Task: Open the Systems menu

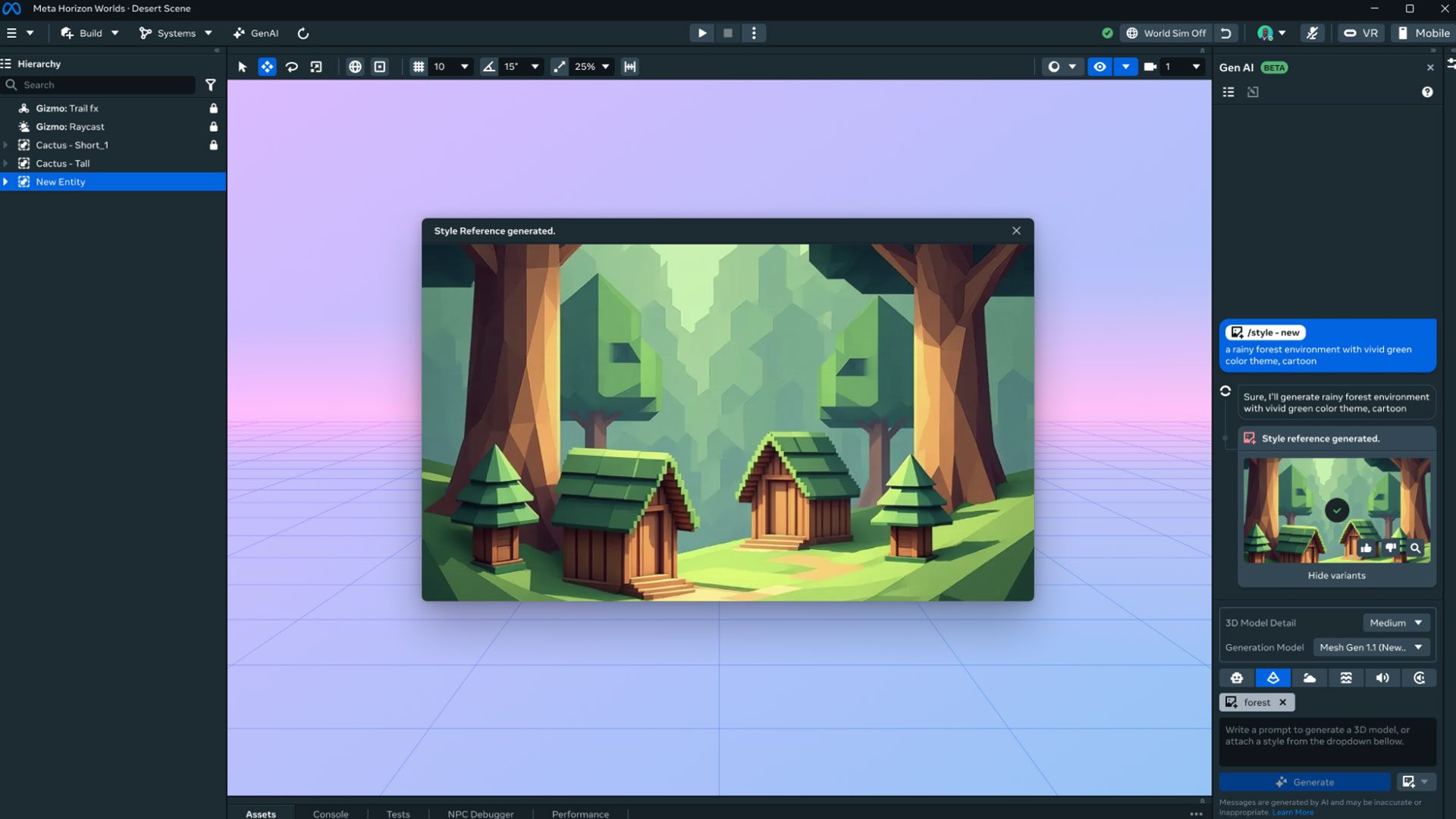Action: pyautogui.click(x=175, y=33)
